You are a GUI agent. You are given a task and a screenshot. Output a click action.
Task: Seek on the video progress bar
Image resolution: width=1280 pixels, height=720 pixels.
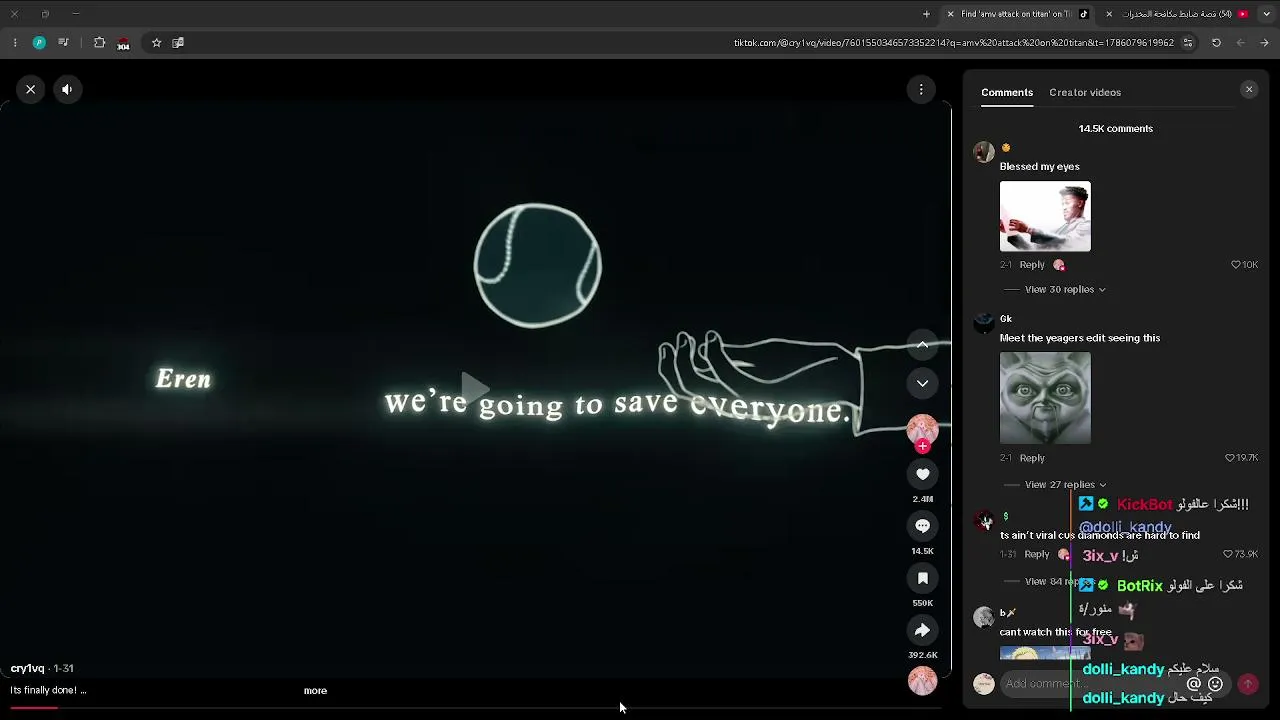pyautogui.click(x=476, y=708)
